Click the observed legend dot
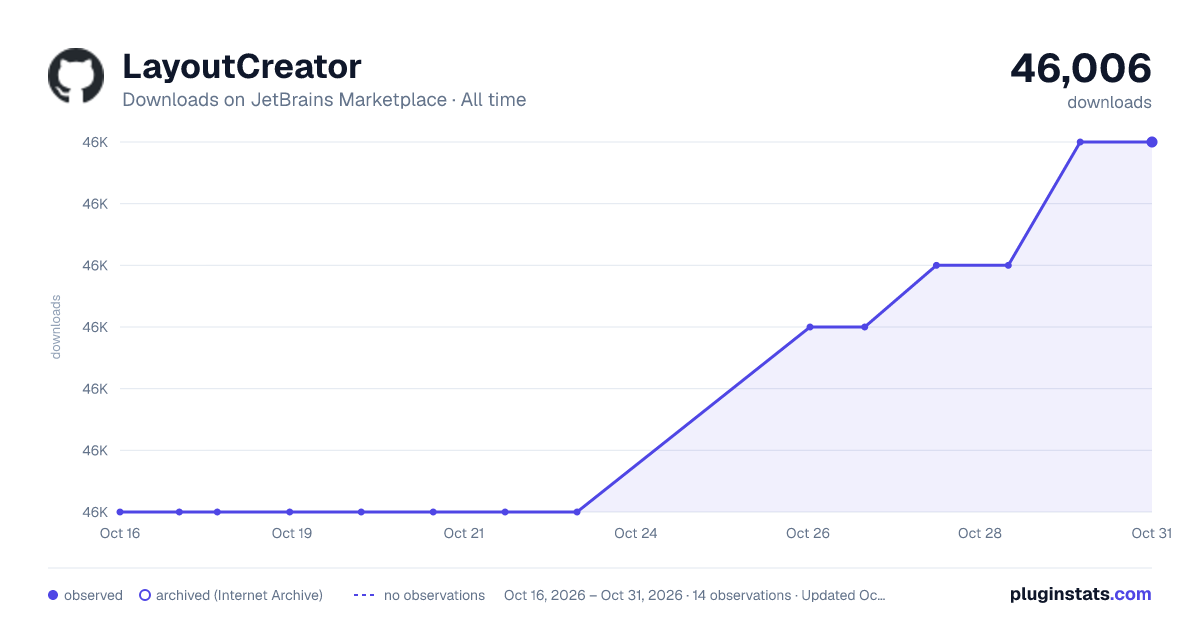The image size is (1200, 630). click(x=53, y=595)
